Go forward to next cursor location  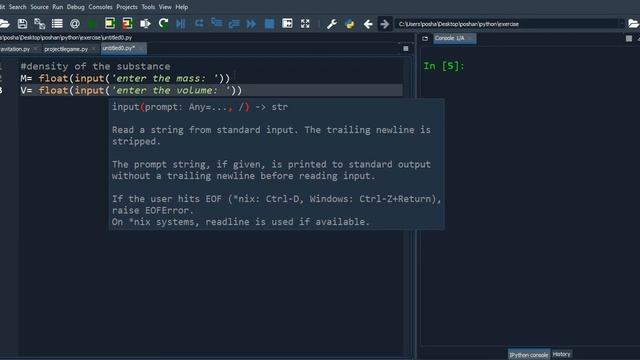click(x=384, y=24)
